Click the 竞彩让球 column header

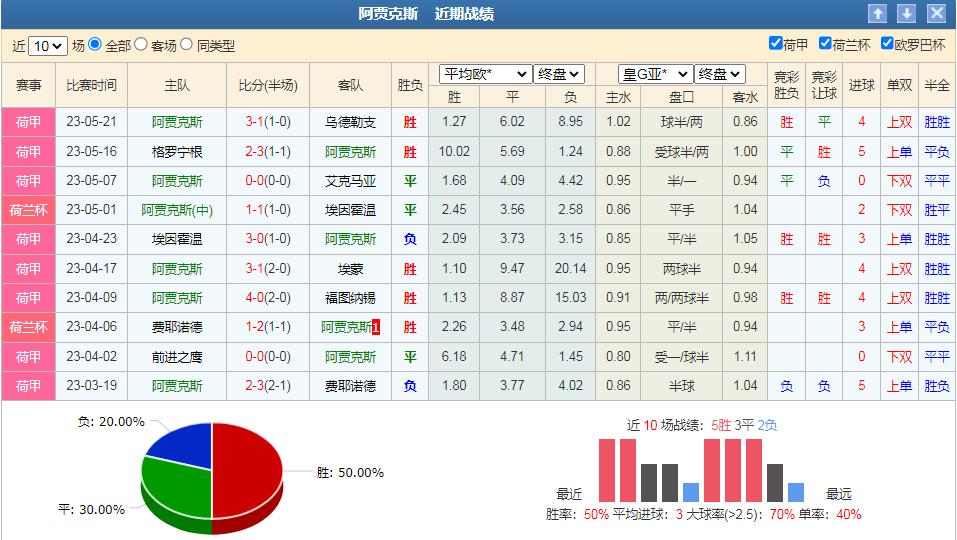tap(824, 85)
